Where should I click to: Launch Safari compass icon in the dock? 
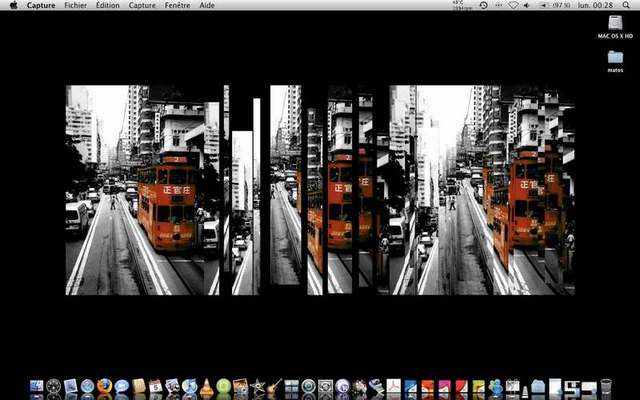(x=87, y=386)
